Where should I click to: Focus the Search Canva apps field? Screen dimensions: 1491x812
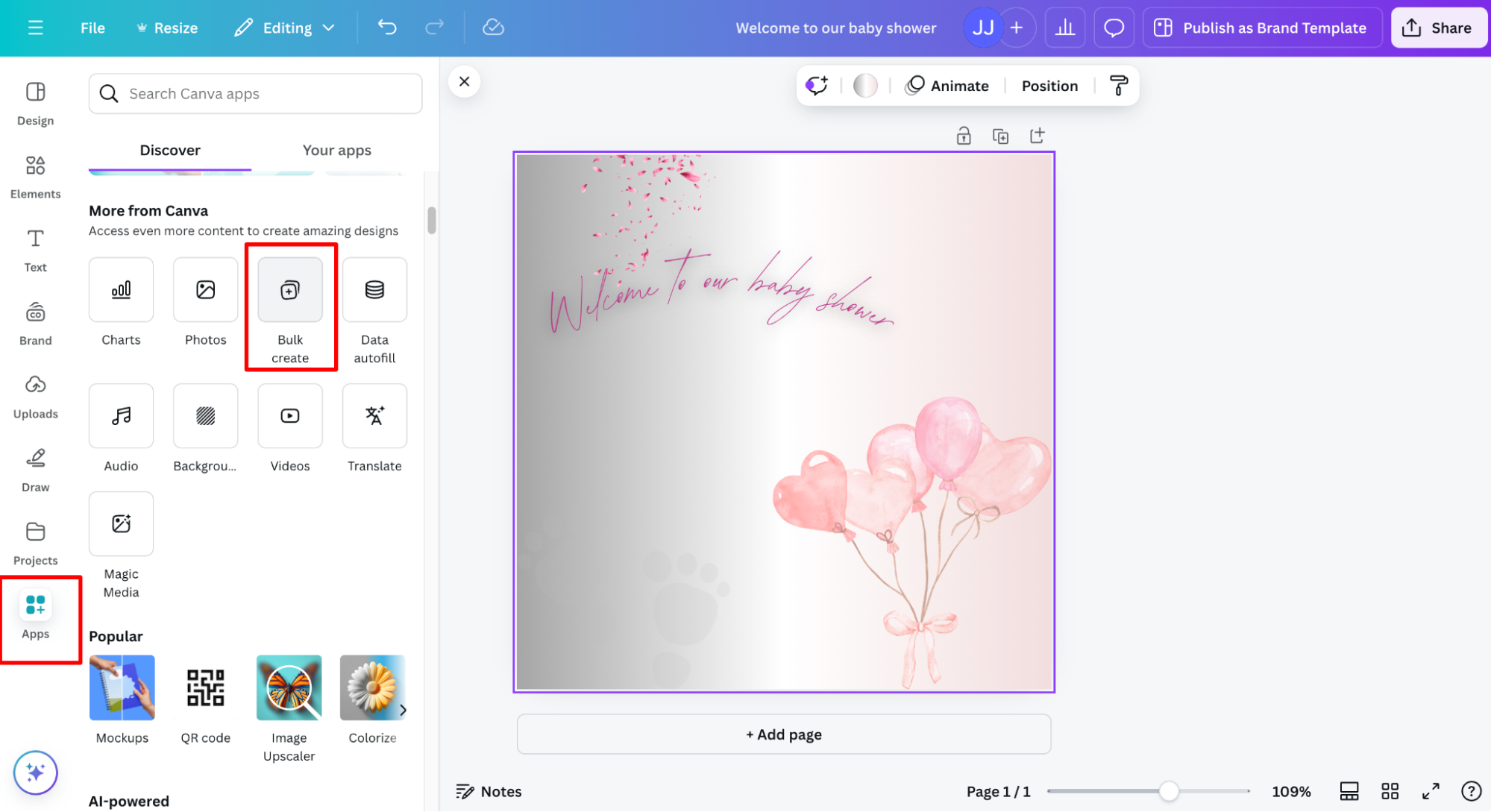(x=255, y=93)
